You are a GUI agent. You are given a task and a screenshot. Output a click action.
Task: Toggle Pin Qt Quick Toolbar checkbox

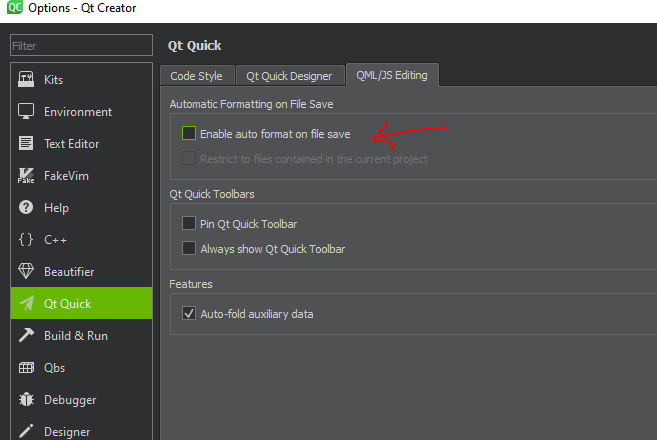pyautogui.click(x=188, y=224)
